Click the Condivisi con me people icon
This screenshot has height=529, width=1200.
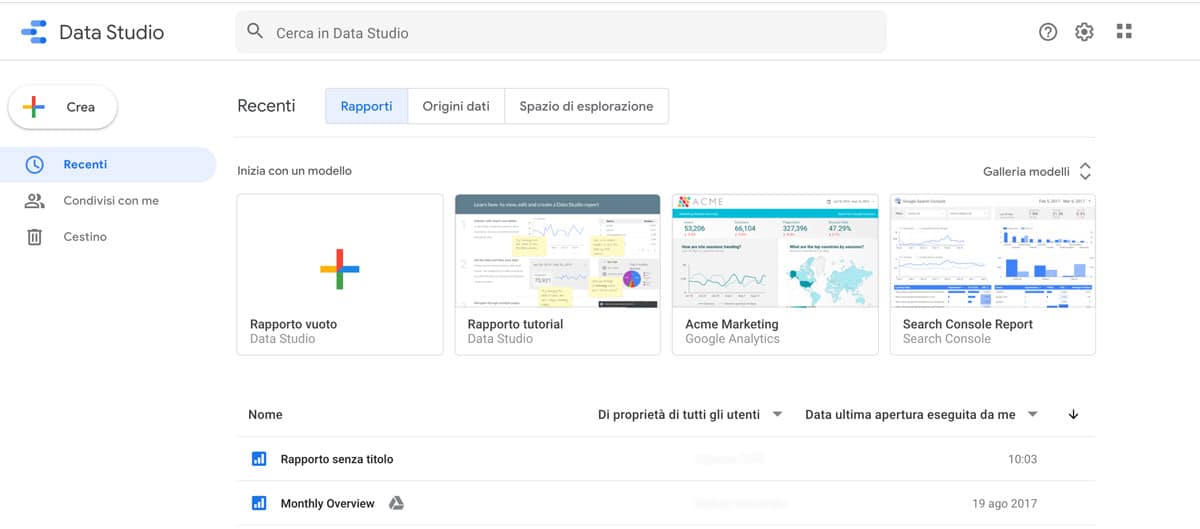pos(35,201)
